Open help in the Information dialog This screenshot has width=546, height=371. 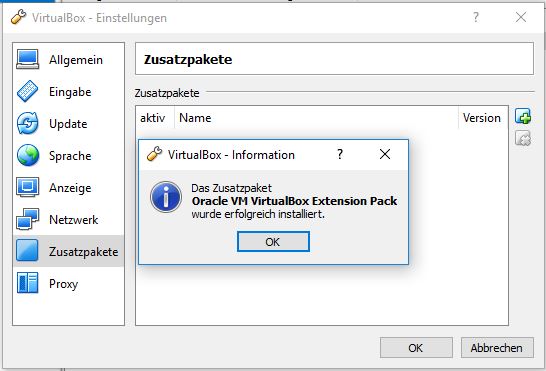click(x=340, y=154)
